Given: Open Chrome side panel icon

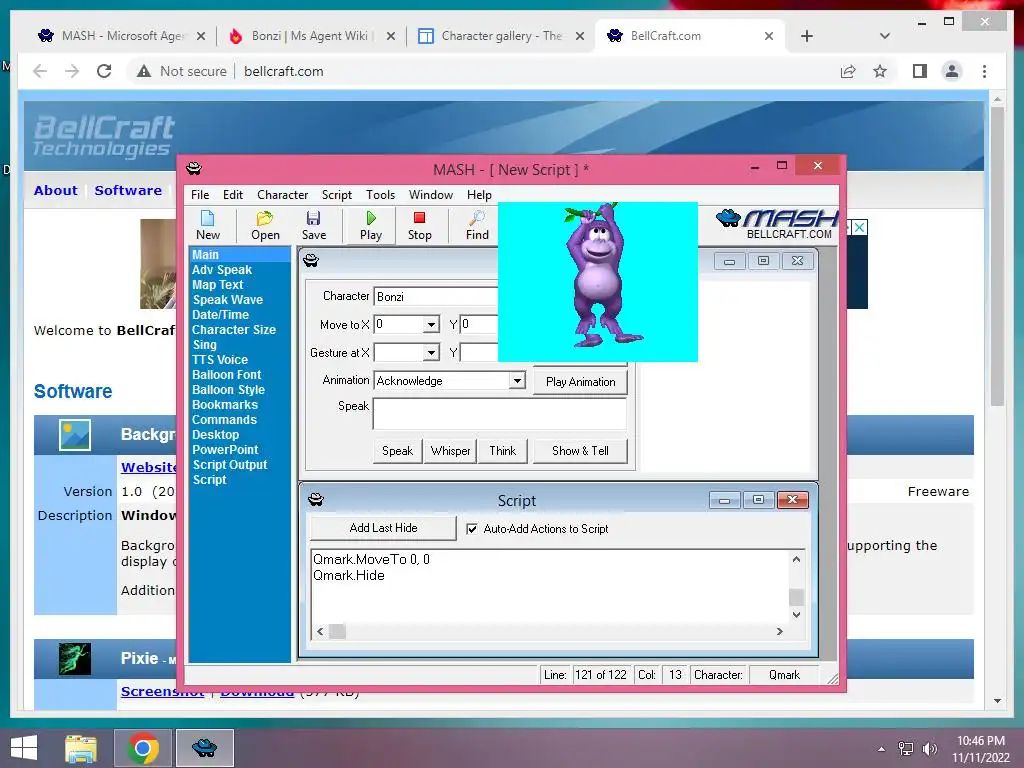Looking at the screenshot, I should pyautogui.click(x=920, y=71).
